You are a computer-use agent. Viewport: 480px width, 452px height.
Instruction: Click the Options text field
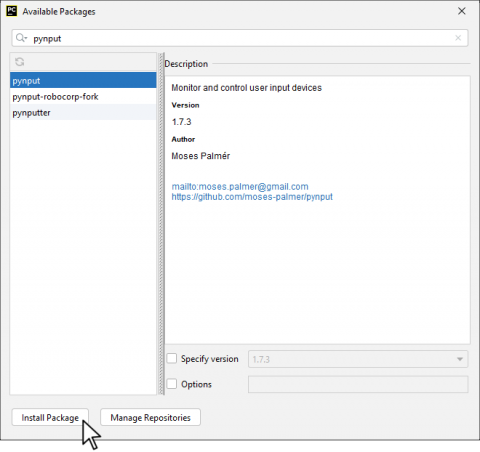point(358,384)
